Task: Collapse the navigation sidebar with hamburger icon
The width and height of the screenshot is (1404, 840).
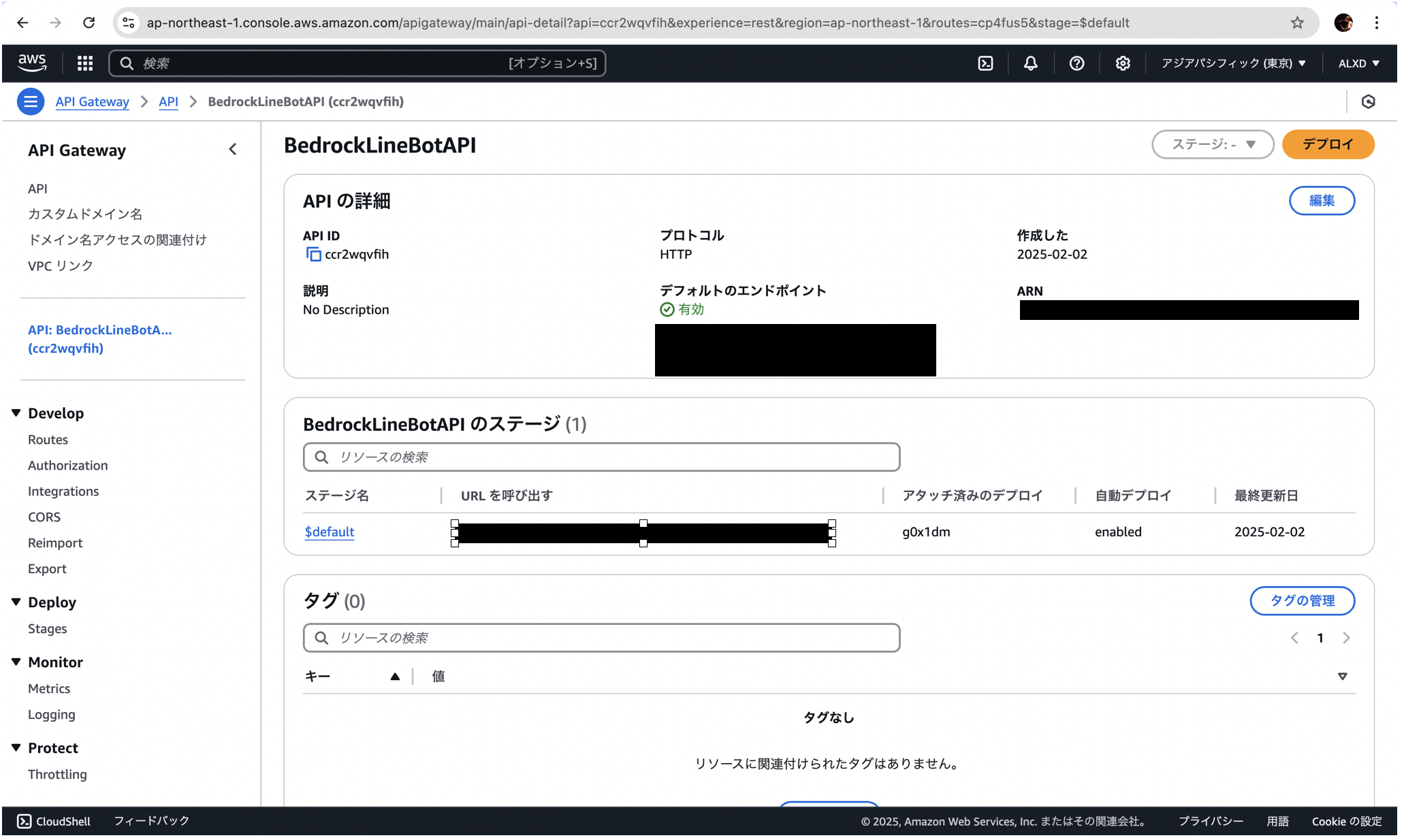Action: pos(30,101)
